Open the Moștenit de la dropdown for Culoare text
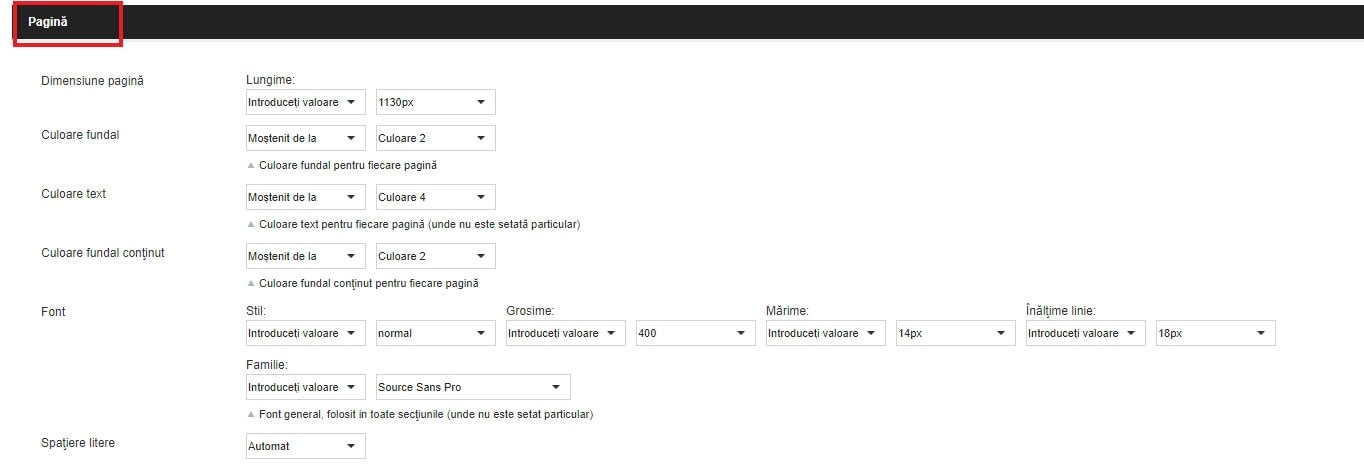 [x=306, y=197]
